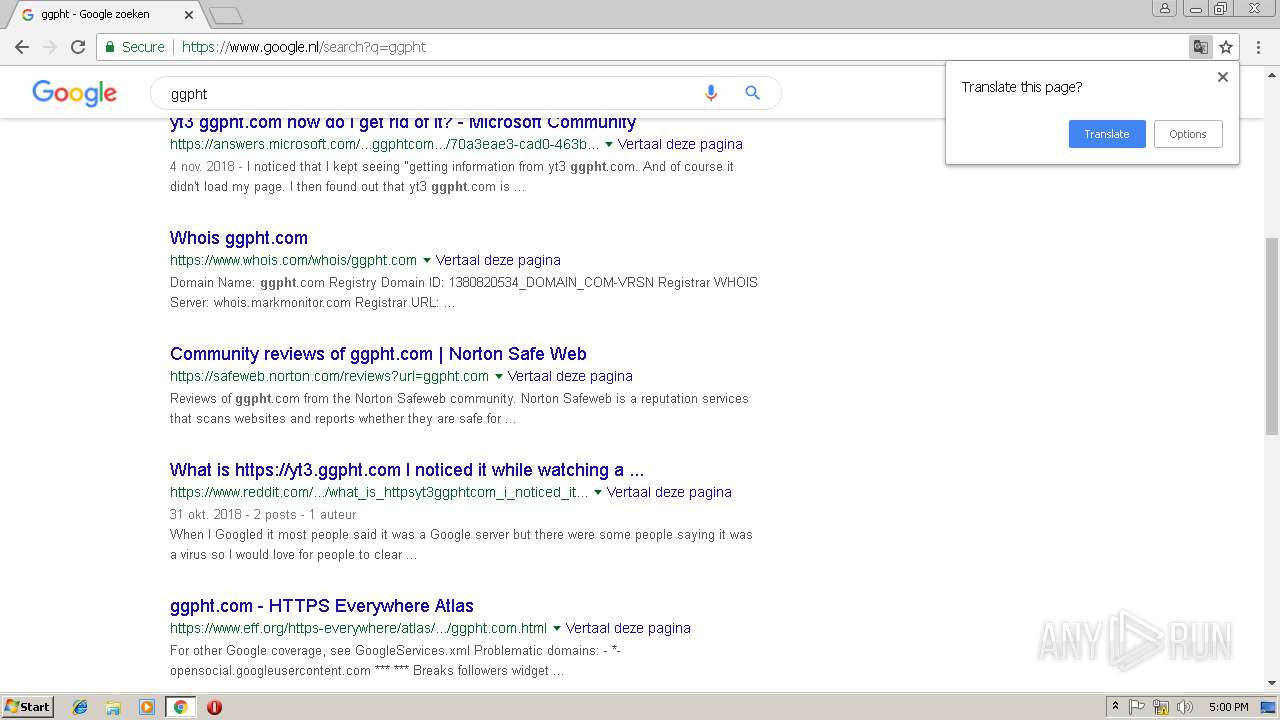Open the Windows Start menu
This screenshot has width=1280, height=720.
28,707
